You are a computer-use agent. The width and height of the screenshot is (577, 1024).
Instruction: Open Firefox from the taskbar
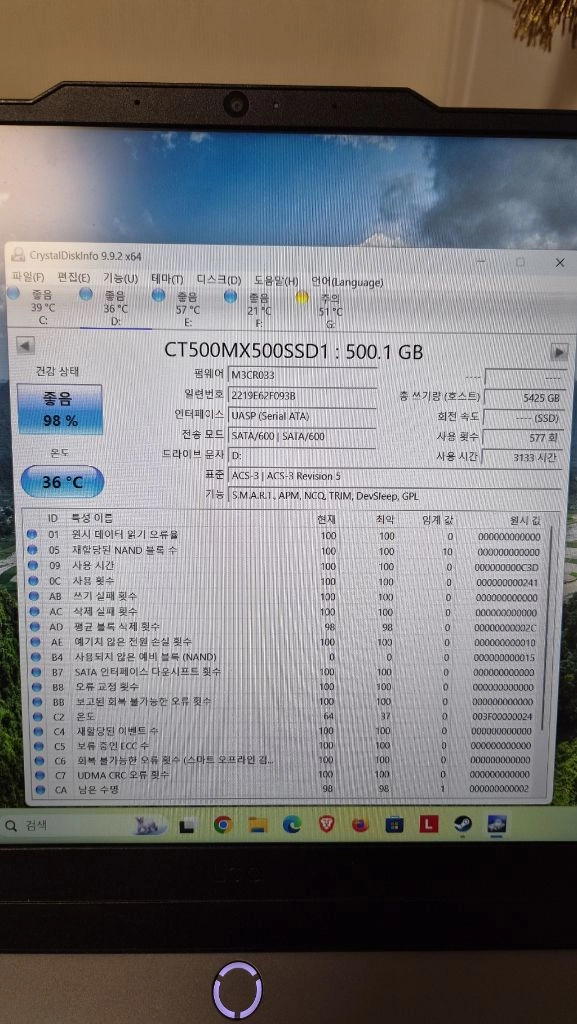[x=360, y=825]
